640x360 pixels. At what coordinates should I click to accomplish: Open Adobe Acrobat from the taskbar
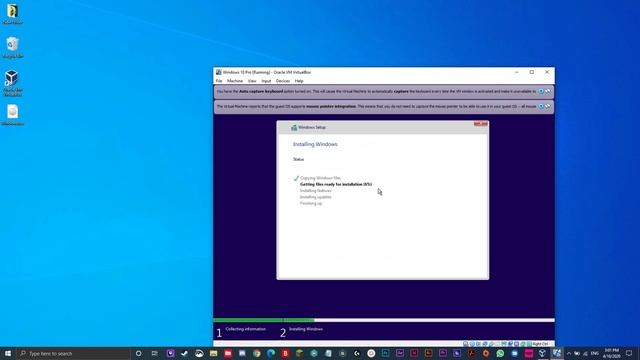(471, 353)
